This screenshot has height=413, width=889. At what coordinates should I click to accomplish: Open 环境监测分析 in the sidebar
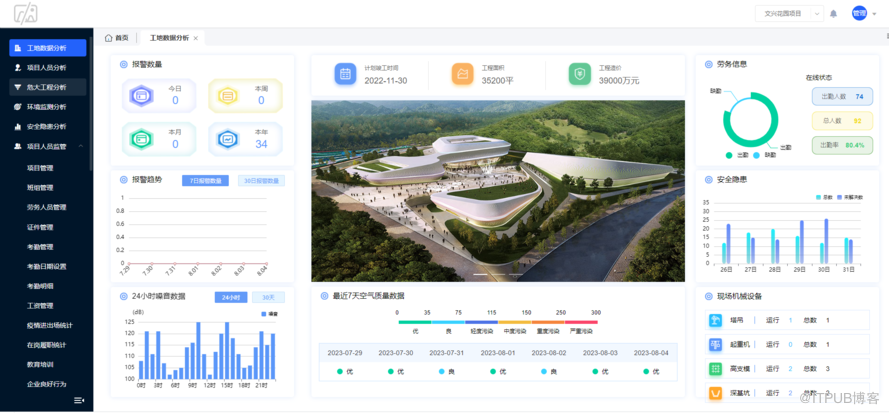coord(47,107)
